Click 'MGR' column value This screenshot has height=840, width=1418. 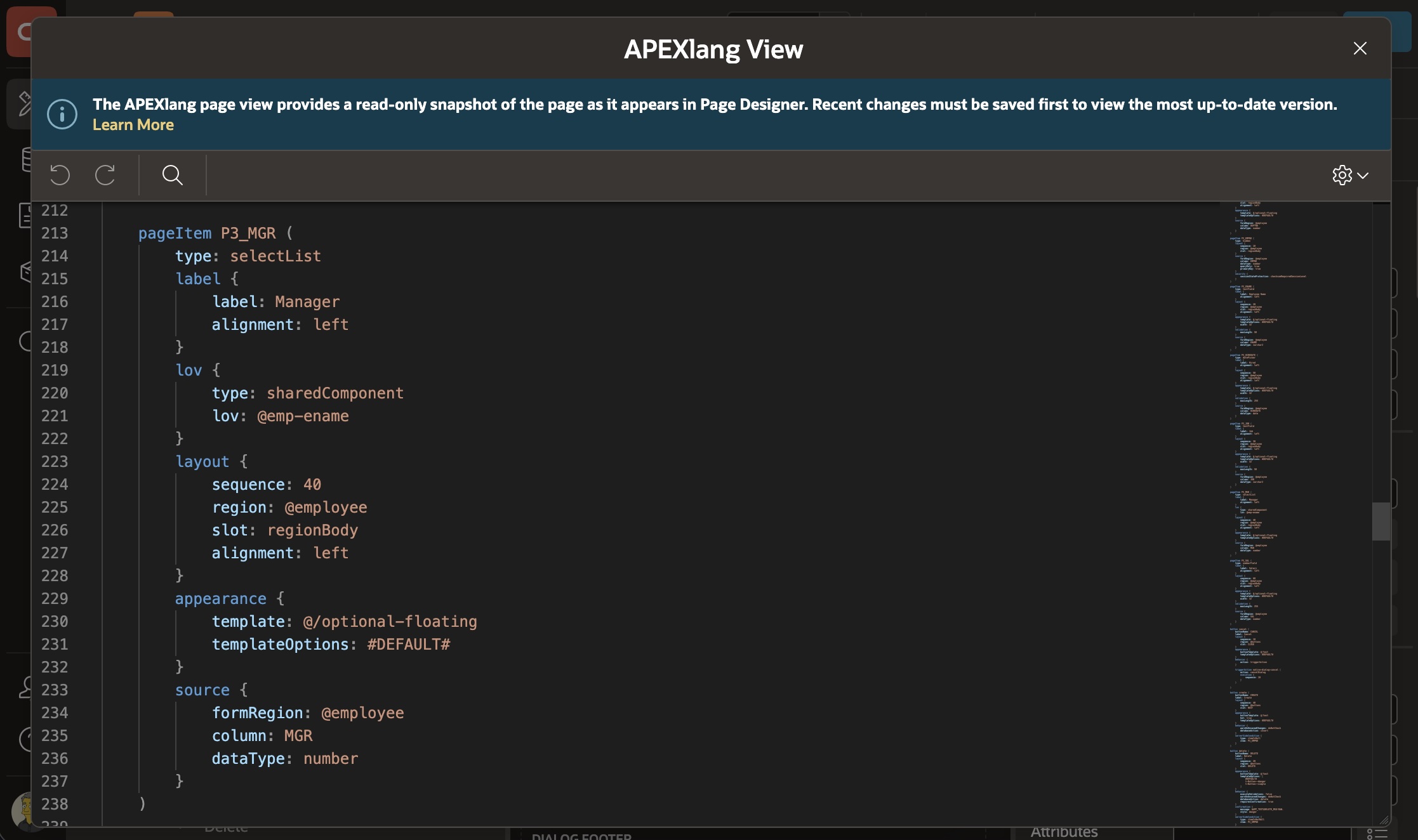[x=298, y=736]
